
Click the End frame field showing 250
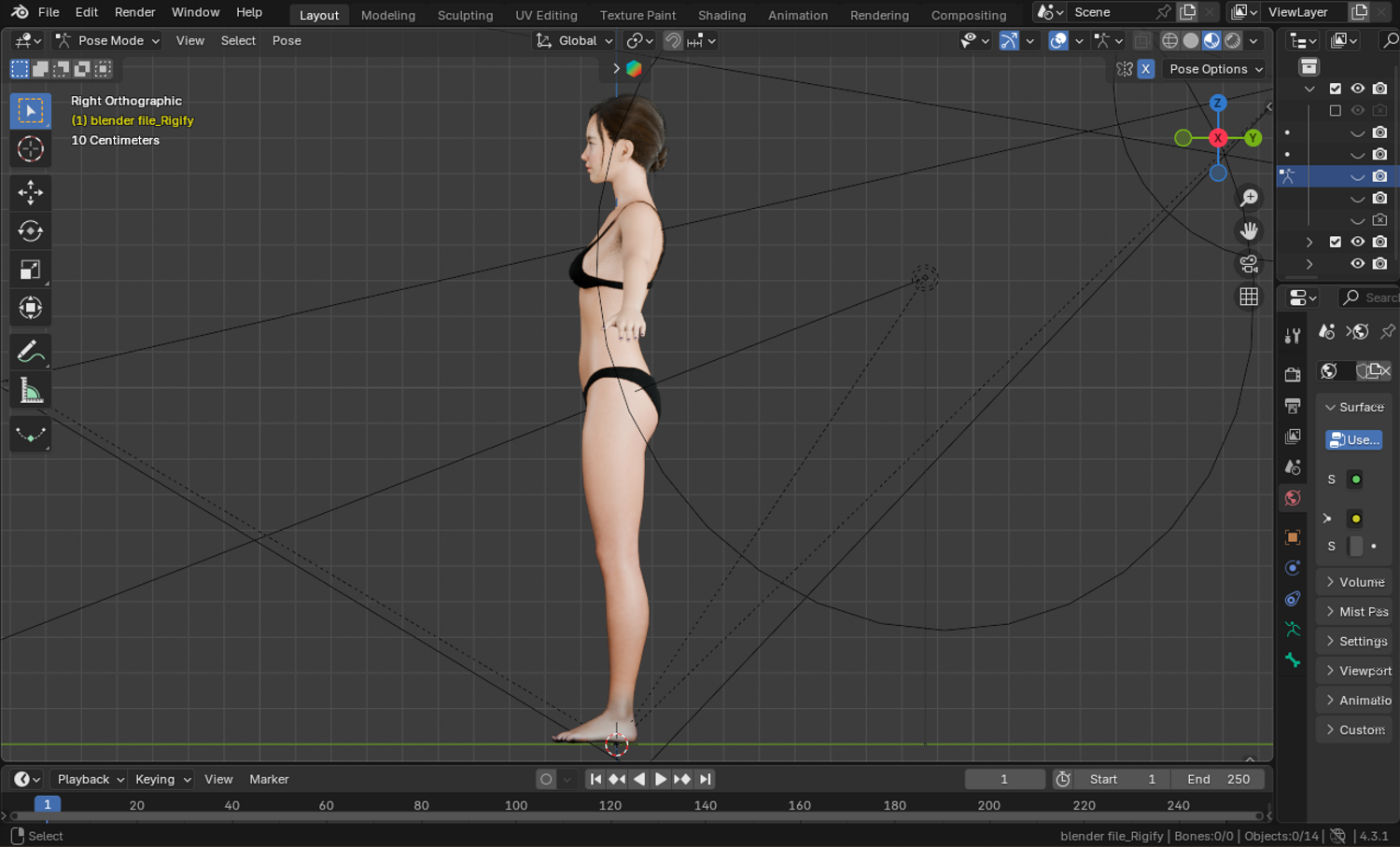[x=1219, y=779]
